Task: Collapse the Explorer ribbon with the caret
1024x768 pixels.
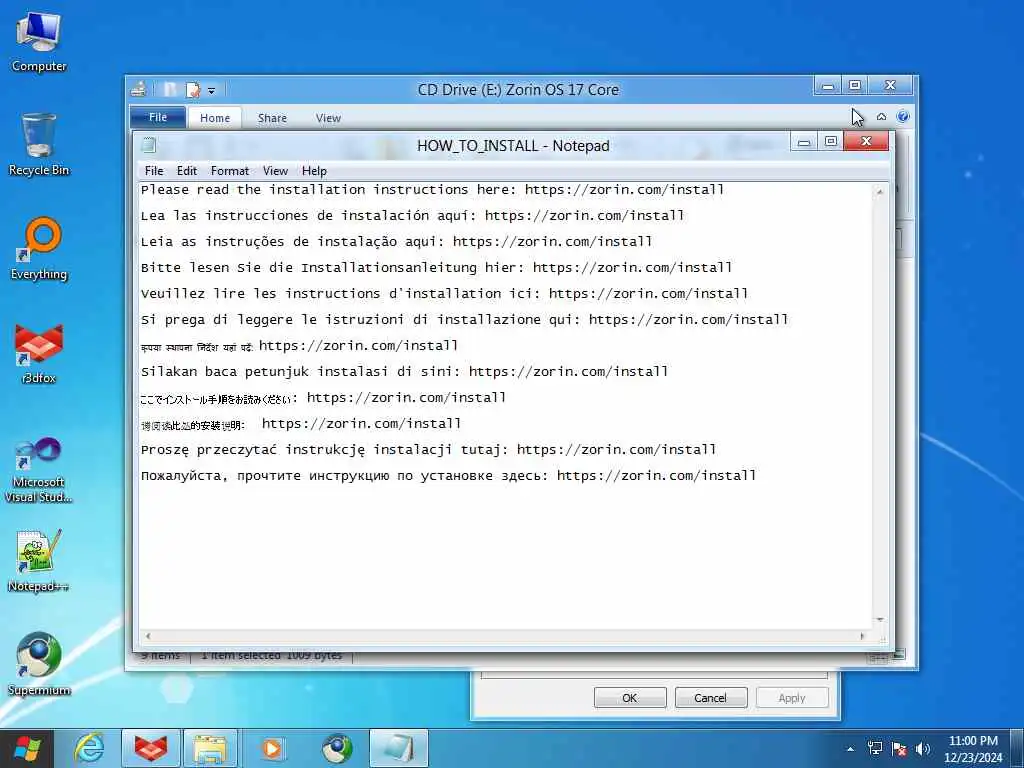Action: point(881,117)
